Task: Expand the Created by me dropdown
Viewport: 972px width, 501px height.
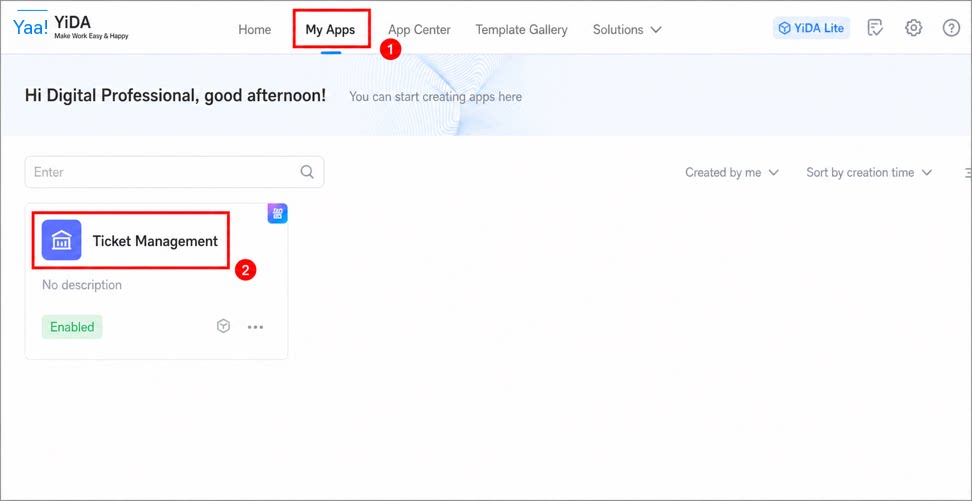Action: [x=731, y=172]
